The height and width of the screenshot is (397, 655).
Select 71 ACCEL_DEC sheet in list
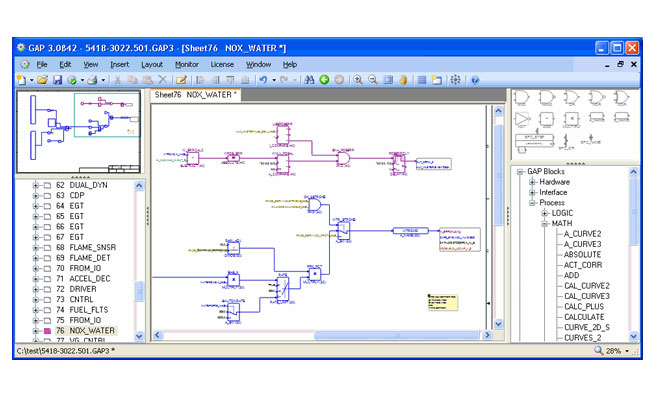point(83,279)
